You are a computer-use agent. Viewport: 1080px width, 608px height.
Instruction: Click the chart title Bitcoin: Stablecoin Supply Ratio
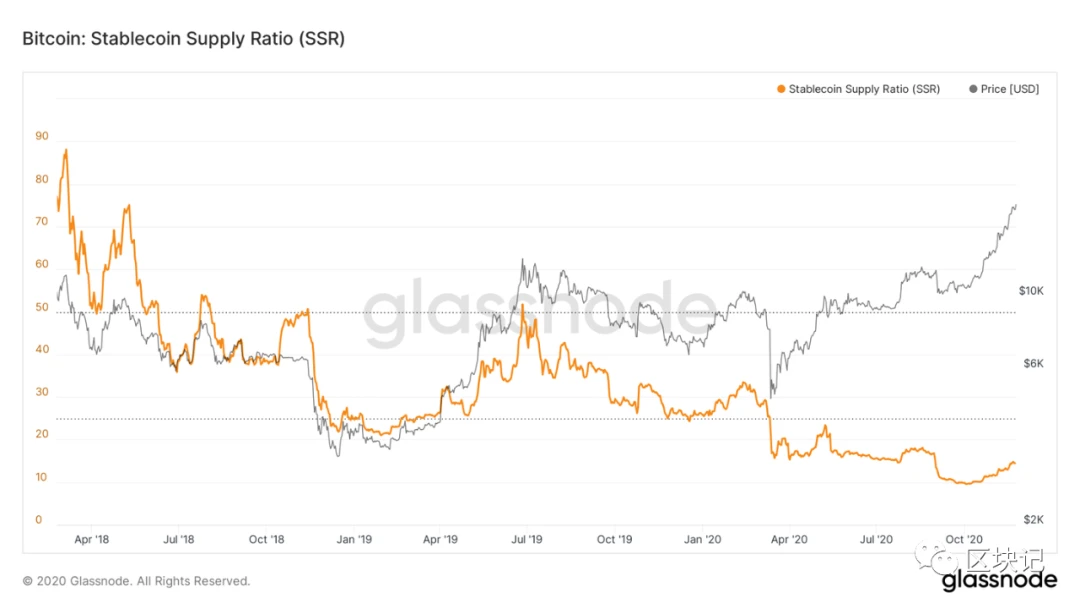click(x=184, y=39)
